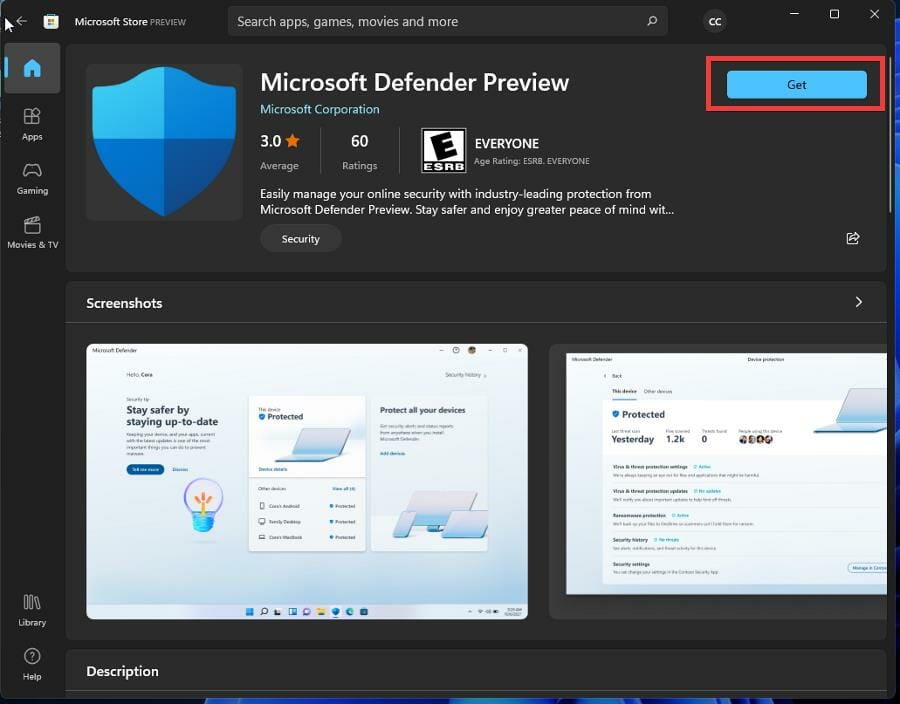Minimize the Microsoft Store window
The width and height of the screenshot is (900, 704).
[794, 14]
